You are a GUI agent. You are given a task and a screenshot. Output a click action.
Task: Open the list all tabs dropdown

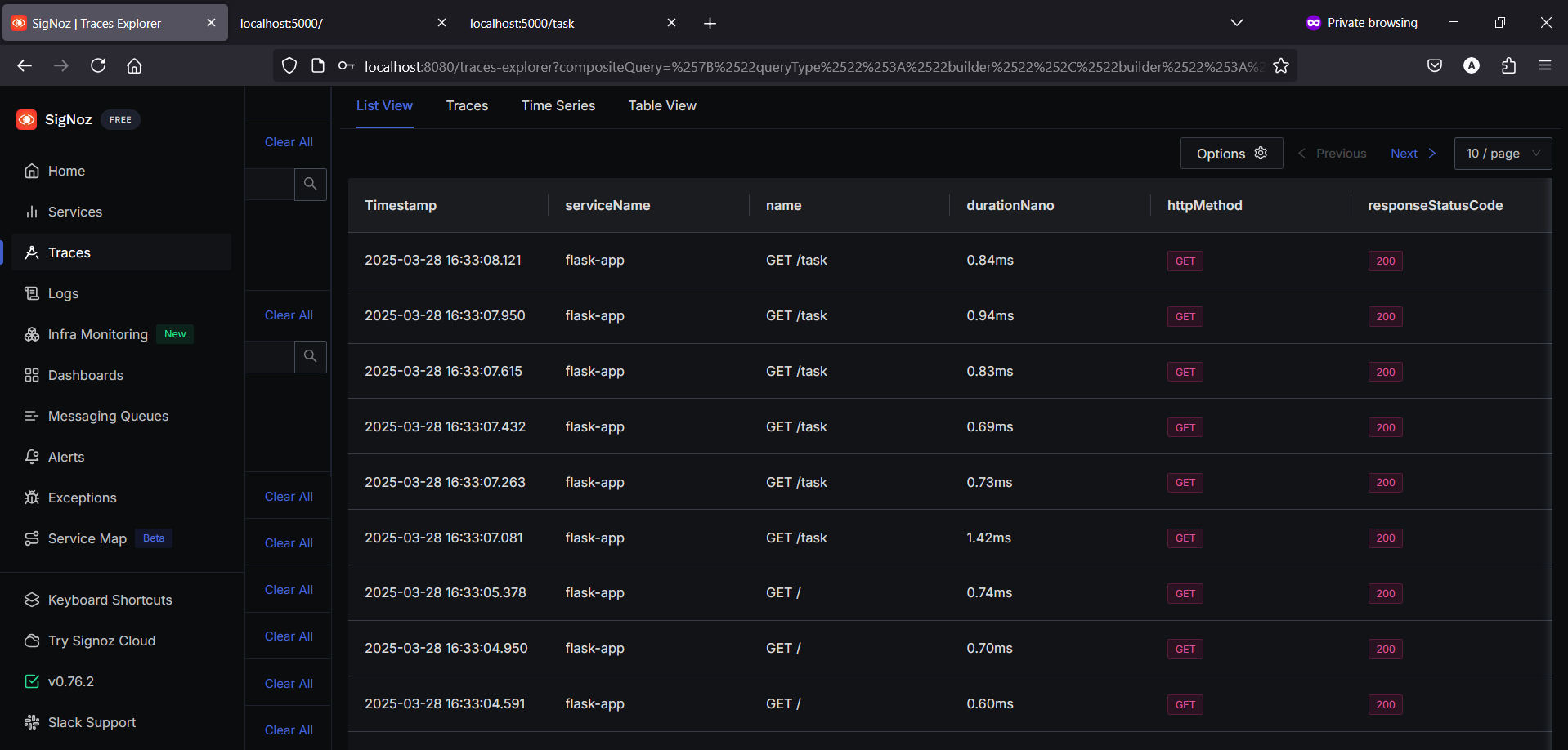point(1236,23)
